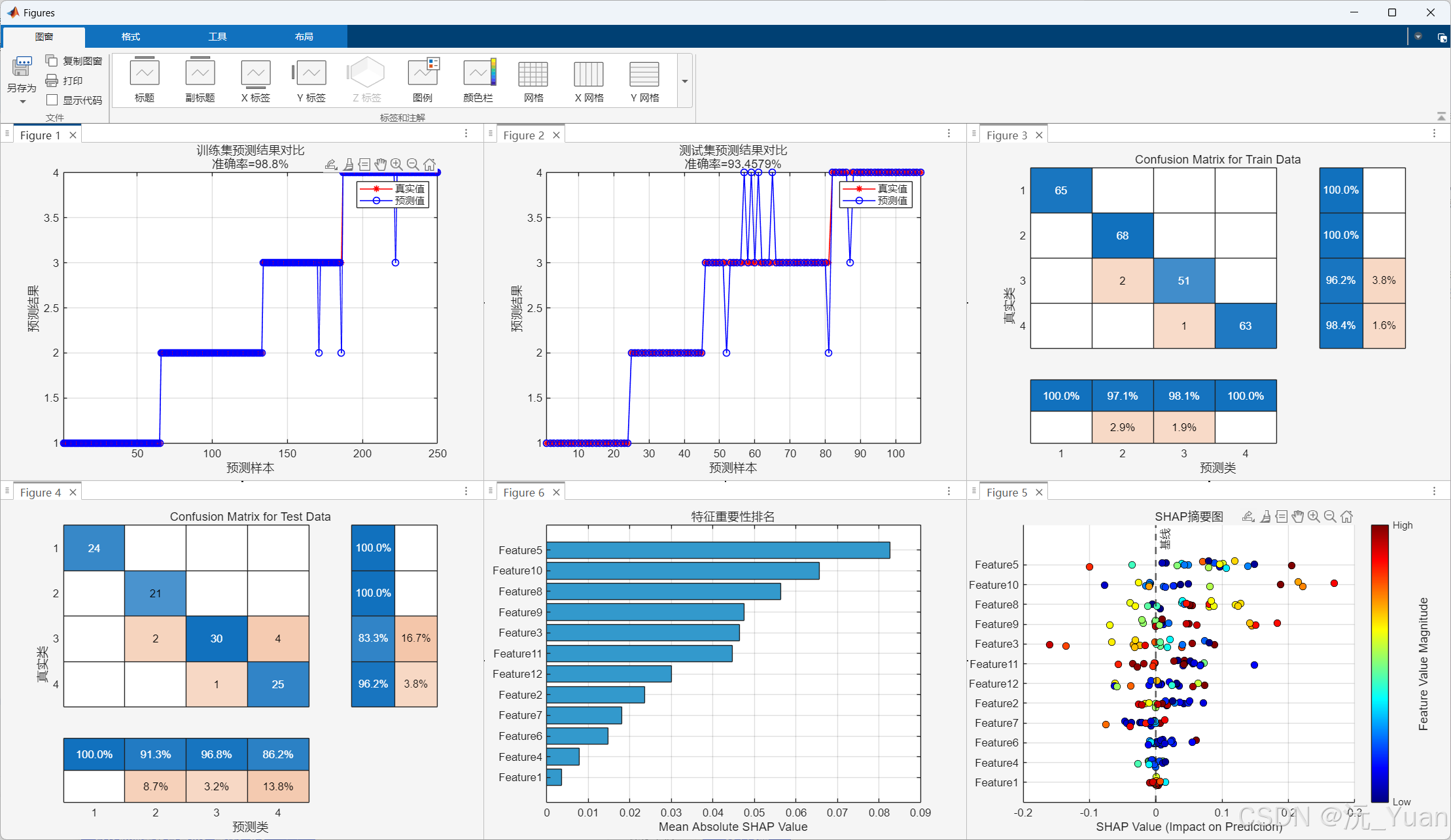Image resolution: width=1451 pixels, height=840 pixels.
Task: Open the 另存为 dropdown arrow
Action: point(22,101)
